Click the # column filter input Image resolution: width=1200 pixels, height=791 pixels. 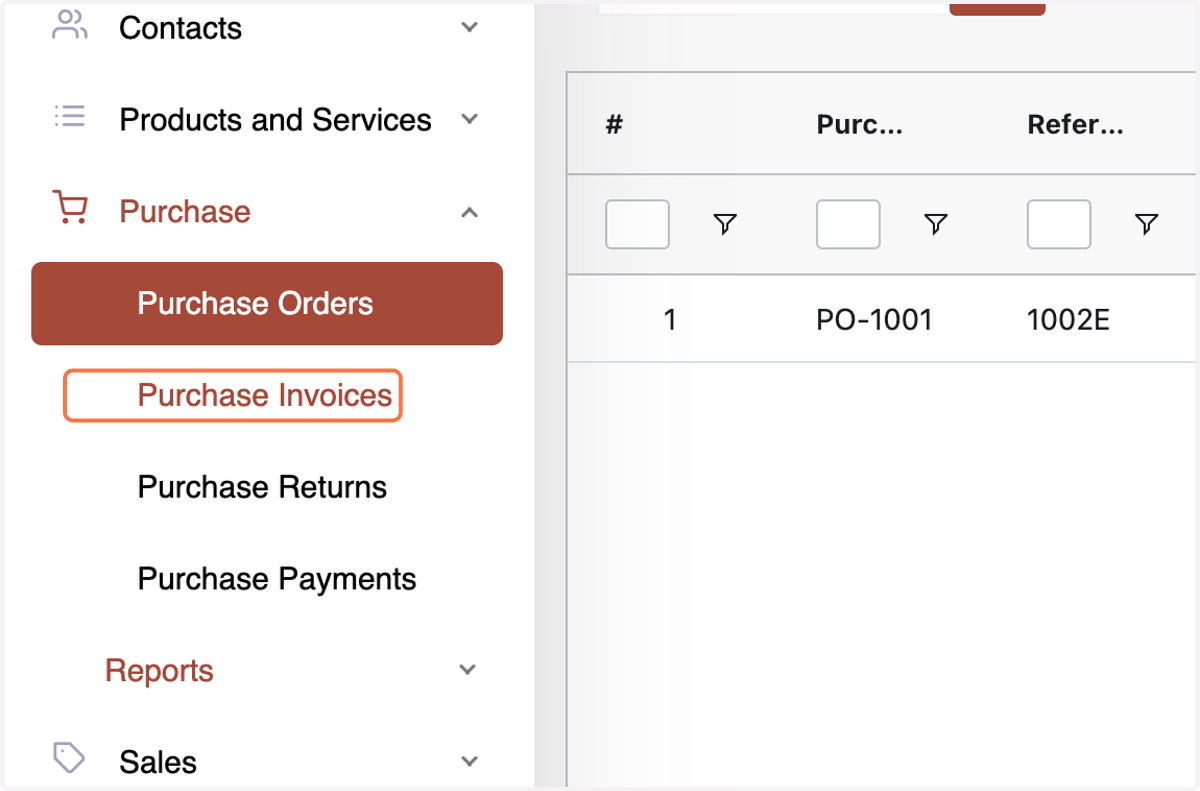click(x=637, y=224)
